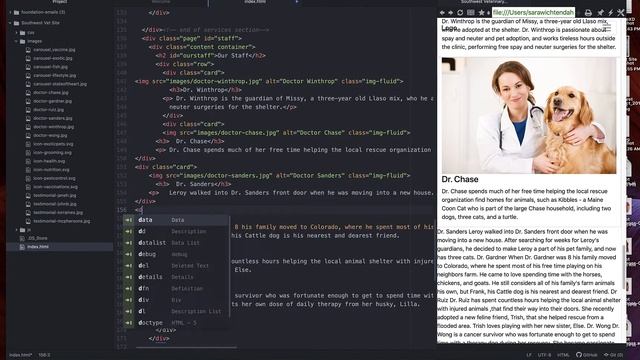Open doctor-gardner.jpg in the tree
This screenshot has width=640, height=360.
[x=52, y=101]
